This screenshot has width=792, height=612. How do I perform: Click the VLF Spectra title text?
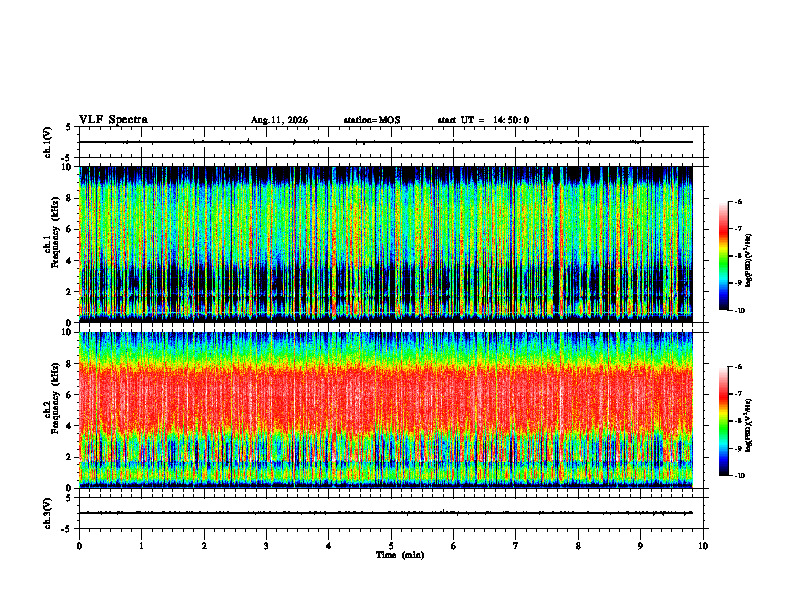click(114, 120)
